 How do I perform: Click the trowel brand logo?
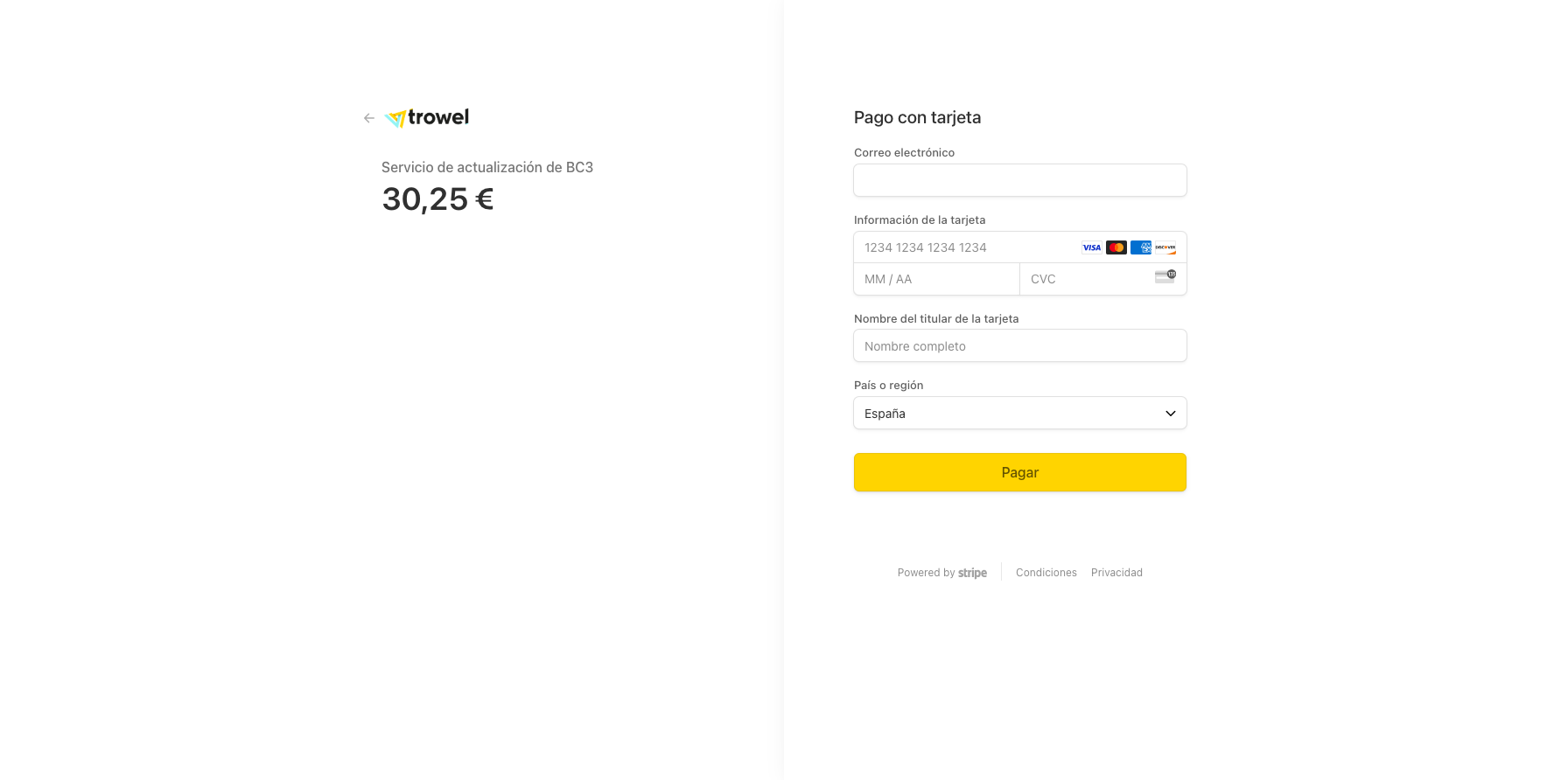[x=428, y=118]
